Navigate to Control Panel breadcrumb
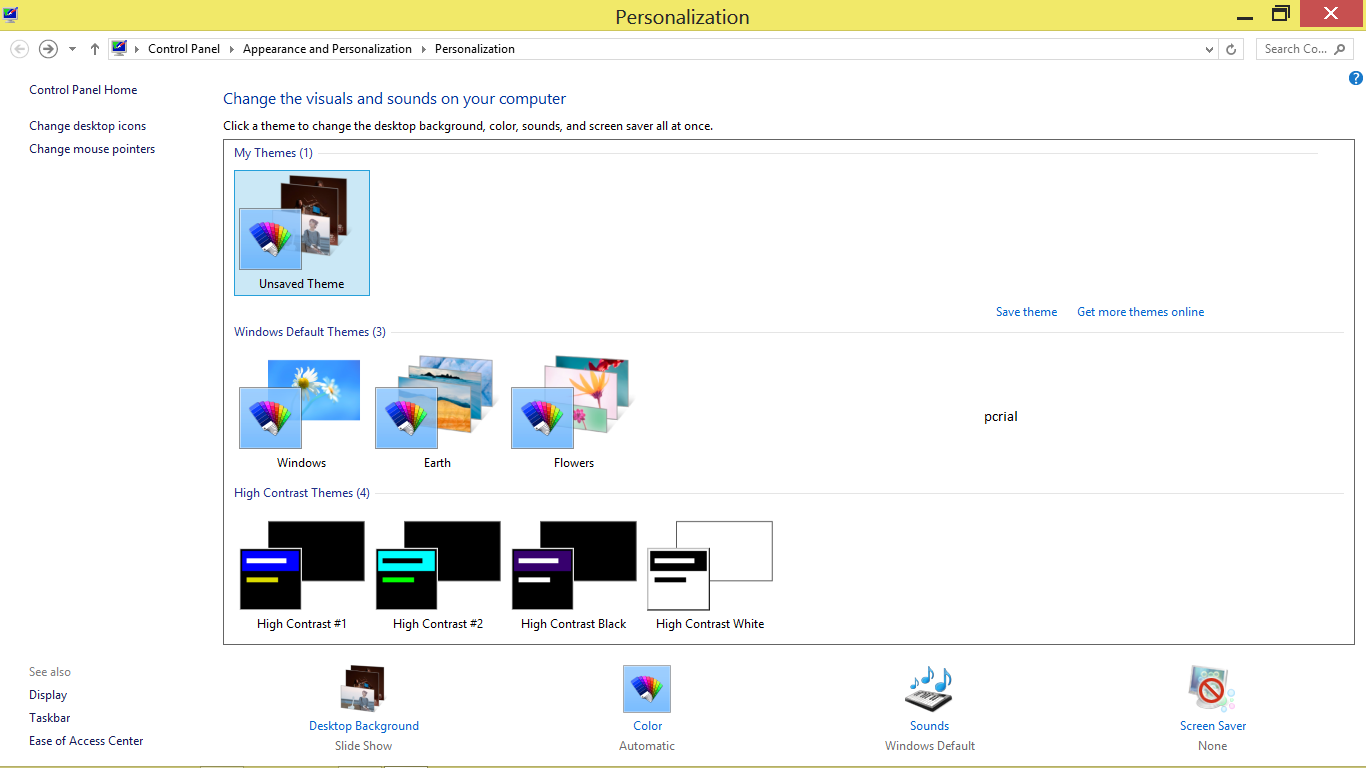Image resolution: width=1366 pixels, height=768 pixels. tap(184, 48)
